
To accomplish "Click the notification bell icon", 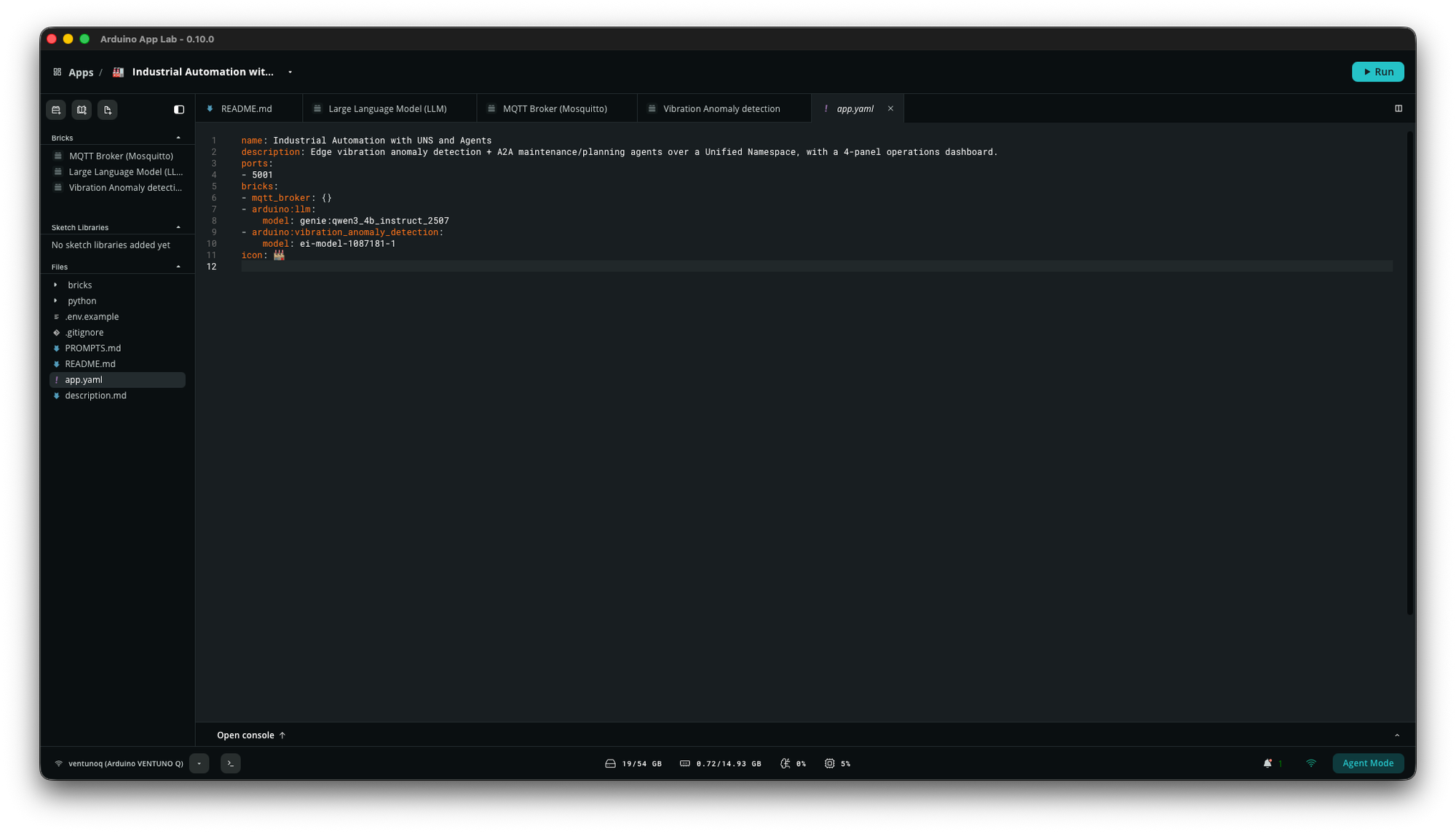I will (1267, 763).
